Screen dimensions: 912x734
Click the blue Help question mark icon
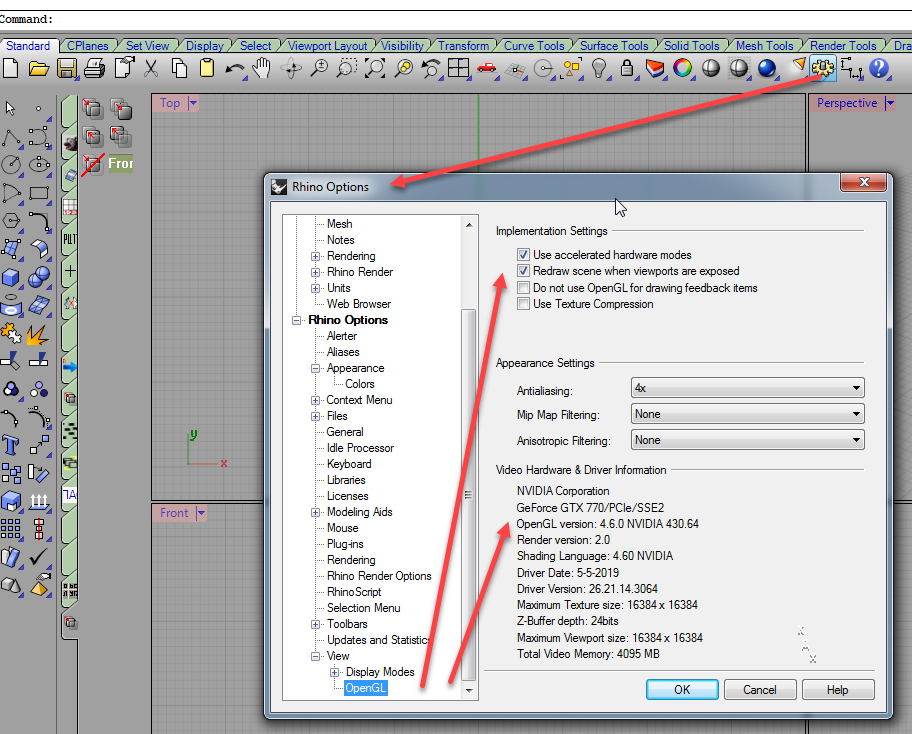tap(879, 68)
